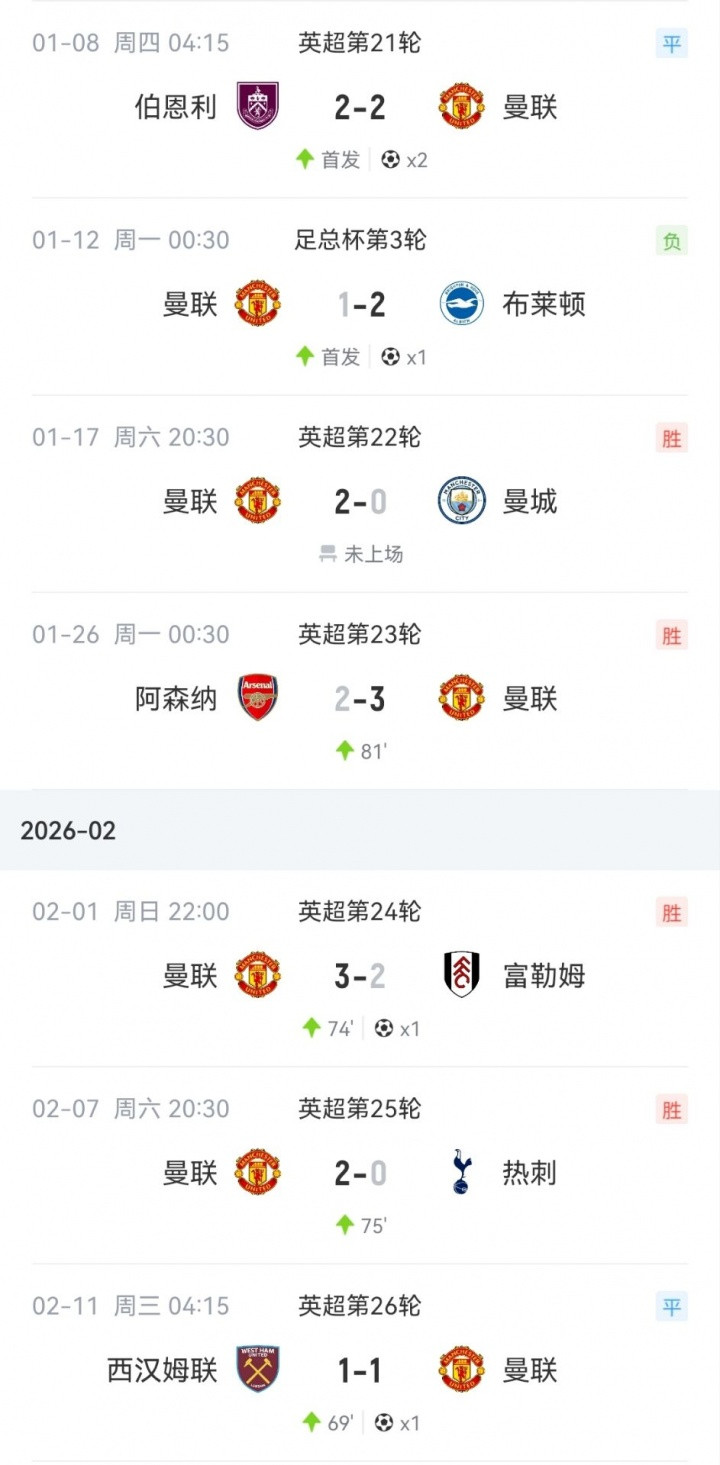Click the 胜 badge for 曼城 match
The image size is (720, 1465).
672,438
